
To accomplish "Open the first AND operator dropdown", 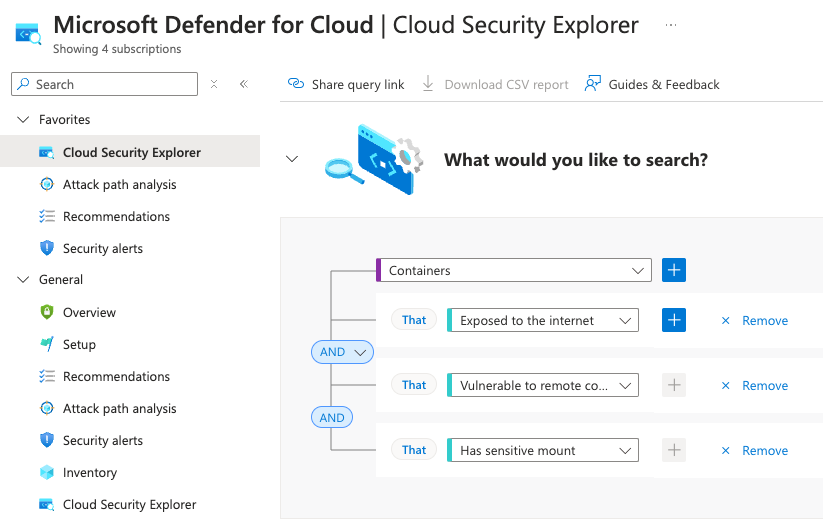I will click(342, 352).
